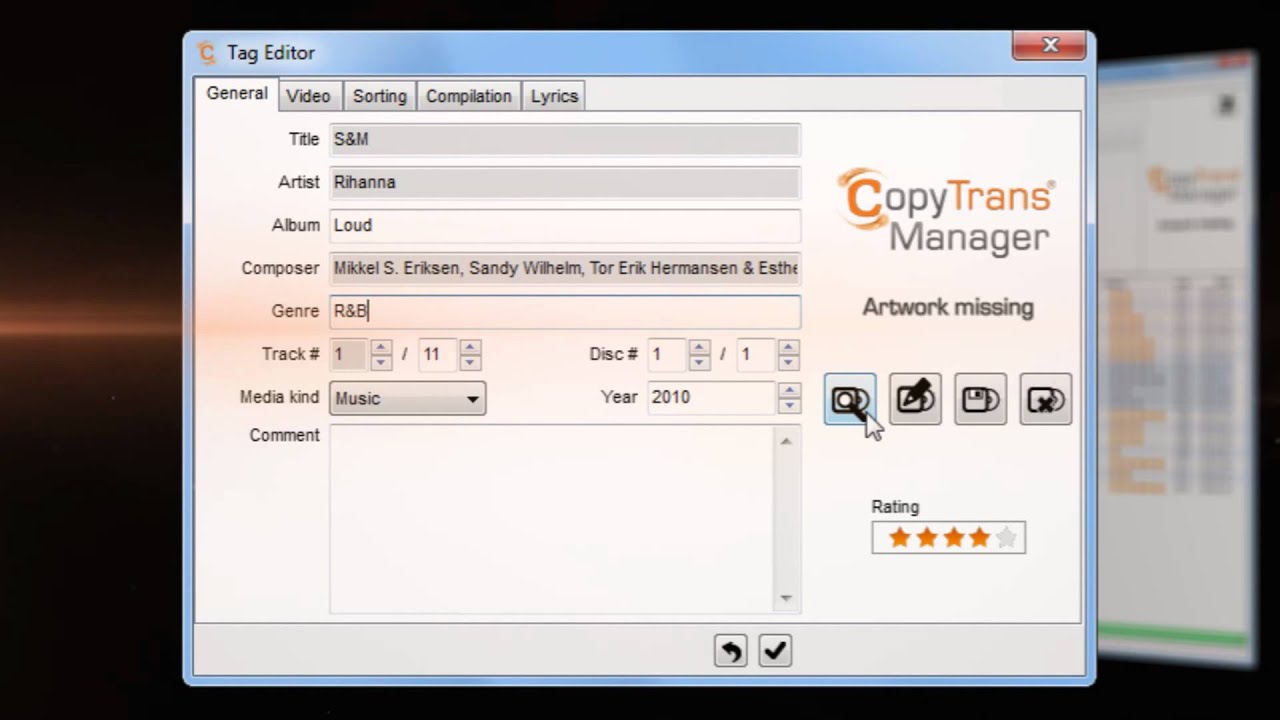This screenshot has width=1280, height=720.
Task: Click the Album field containing Loud
Action: point(565,225)
